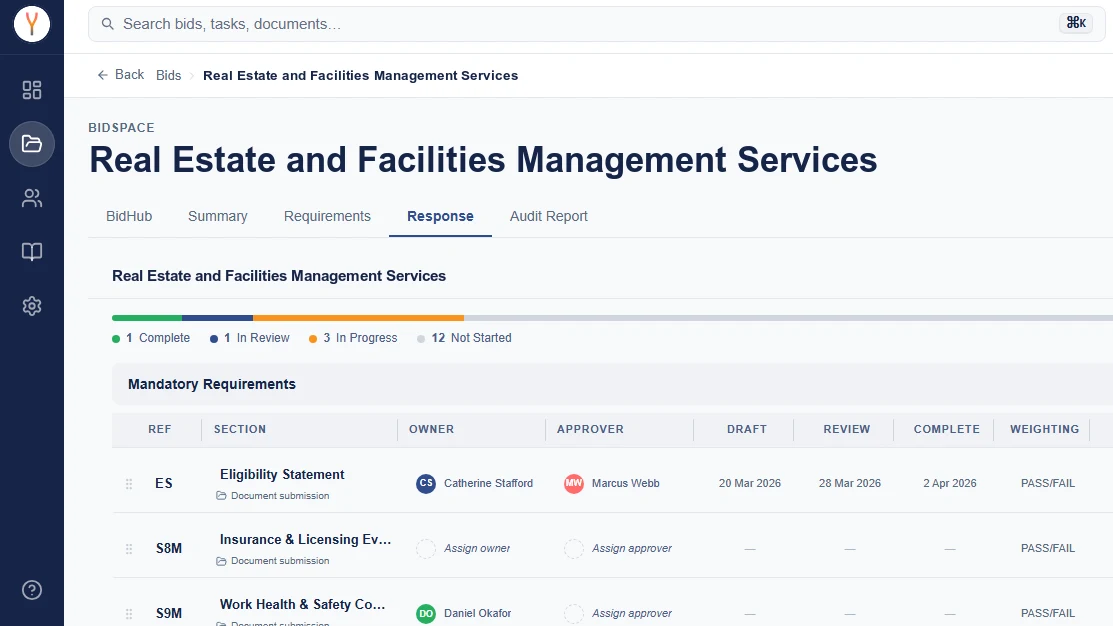Click folder icon under Eligibility Statement
Viewport: 1113px width, 626px height.
click(221, 495)
